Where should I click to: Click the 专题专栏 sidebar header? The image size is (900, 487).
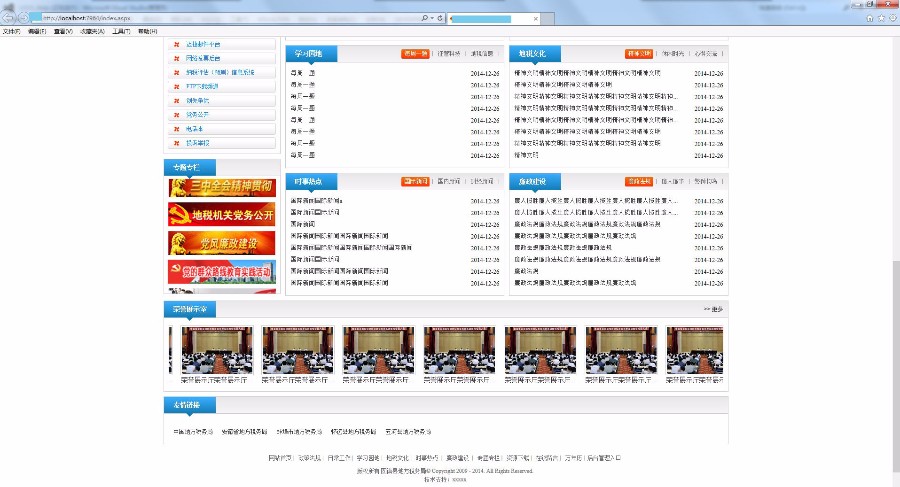click(189, 167)
